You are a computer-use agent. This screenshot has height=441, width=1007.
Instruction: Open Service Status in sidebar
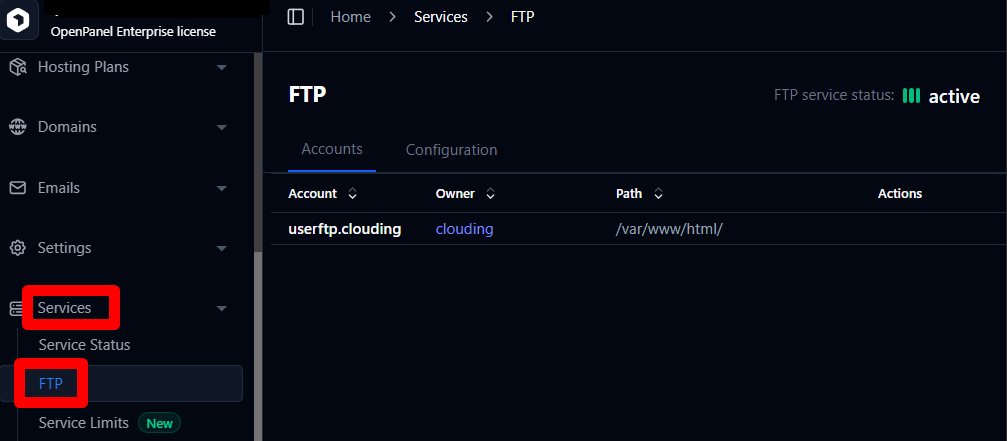pos(84,345)
